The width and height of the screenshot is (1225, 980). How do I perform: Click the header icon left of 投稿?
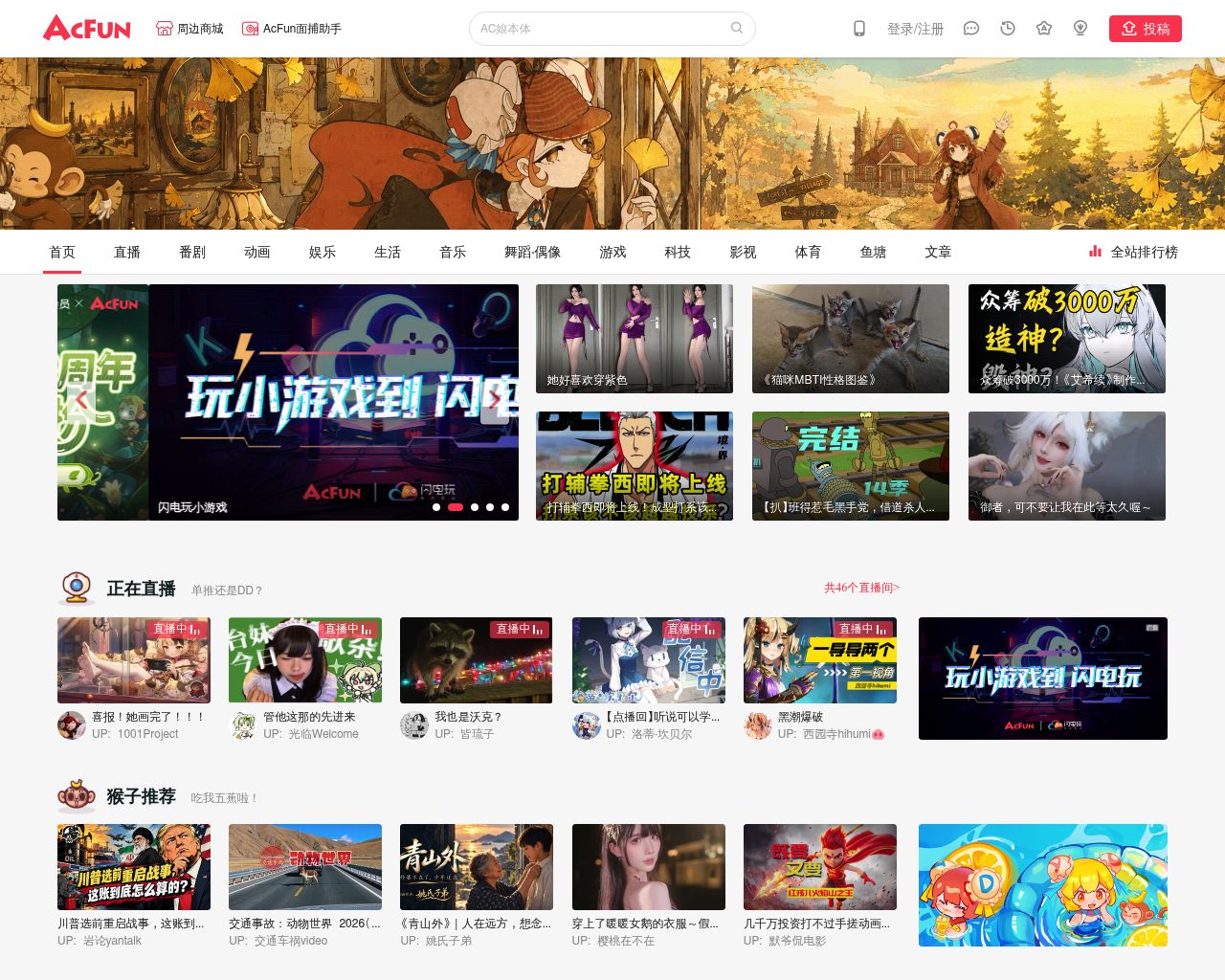[1080, 29]
